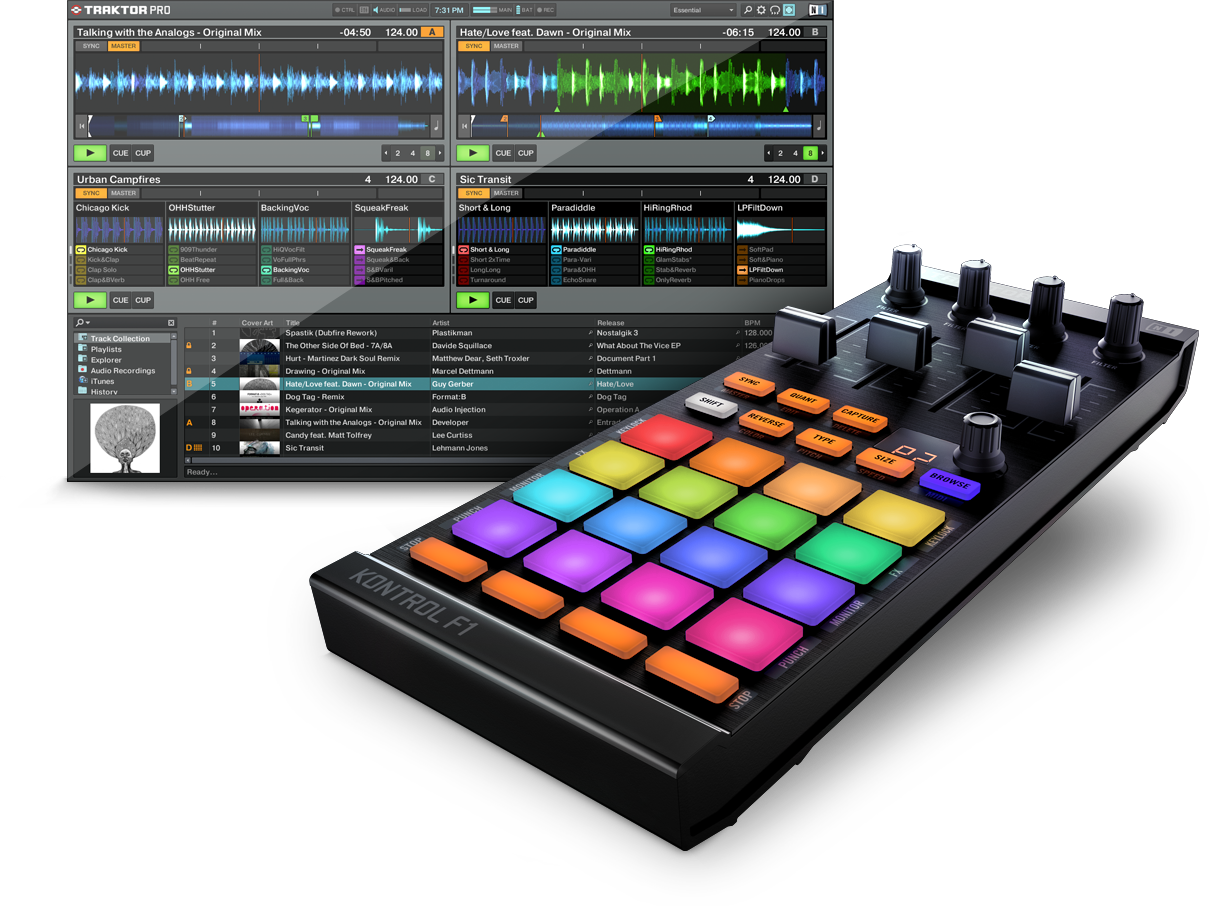Toggle SYNC on Deck A

click(x=91, y=46)
